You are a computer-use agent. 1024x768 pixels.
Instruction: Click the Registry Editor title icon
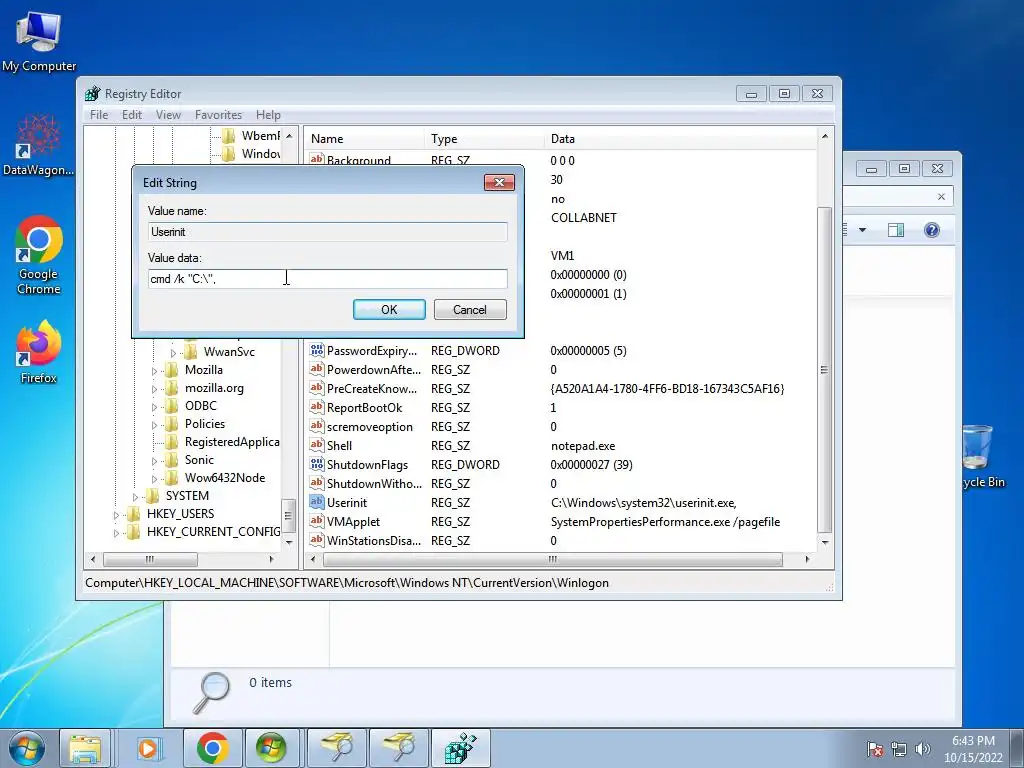(x=93, y=93)
